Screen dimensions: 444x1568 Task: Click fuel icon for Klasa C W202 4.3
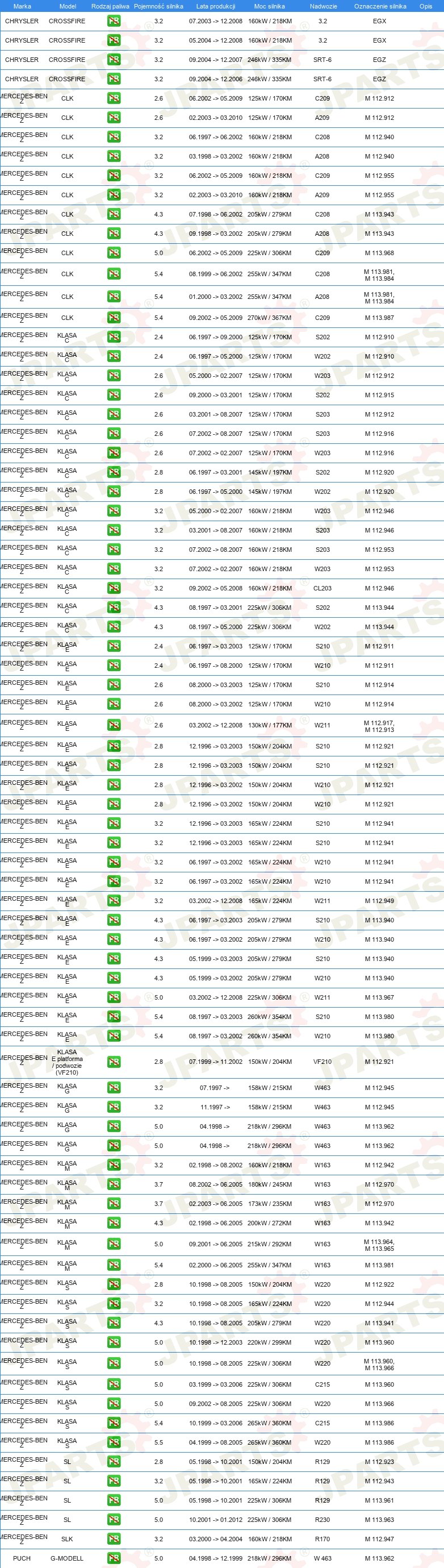coord(114,627)
